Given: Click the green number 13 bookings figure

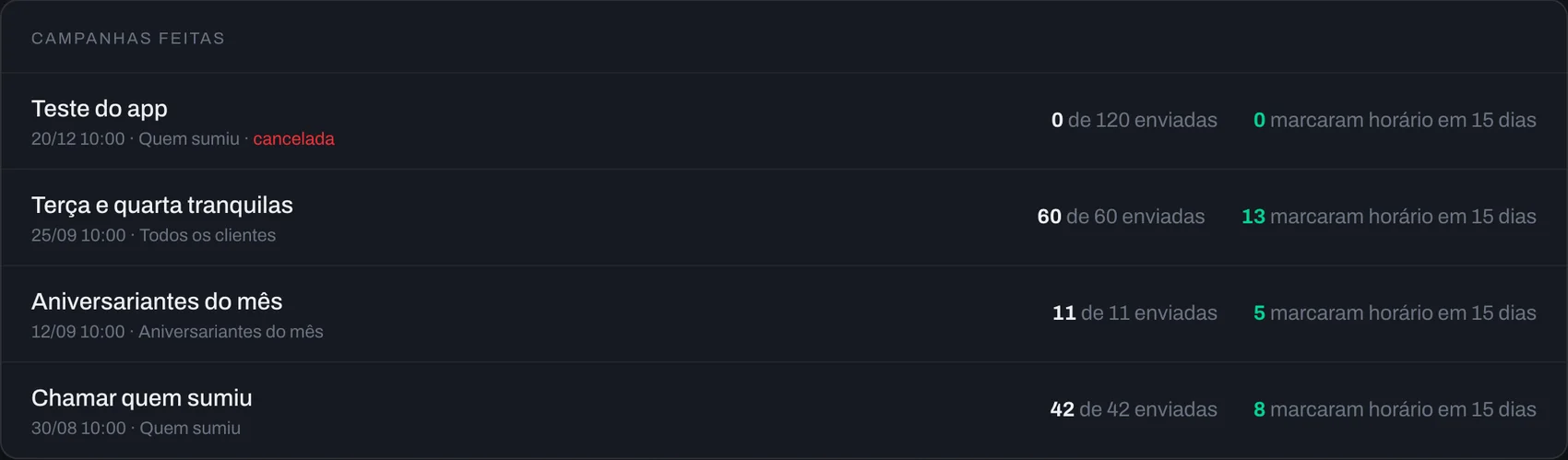Looking at the screenshot, I should [1253, 217].
